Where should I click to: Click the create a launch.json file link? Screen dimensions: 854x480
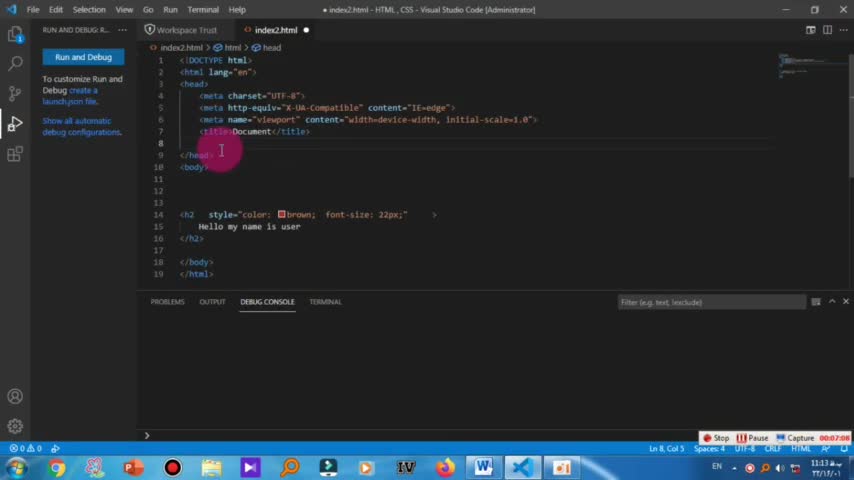[x=70, y=96]
